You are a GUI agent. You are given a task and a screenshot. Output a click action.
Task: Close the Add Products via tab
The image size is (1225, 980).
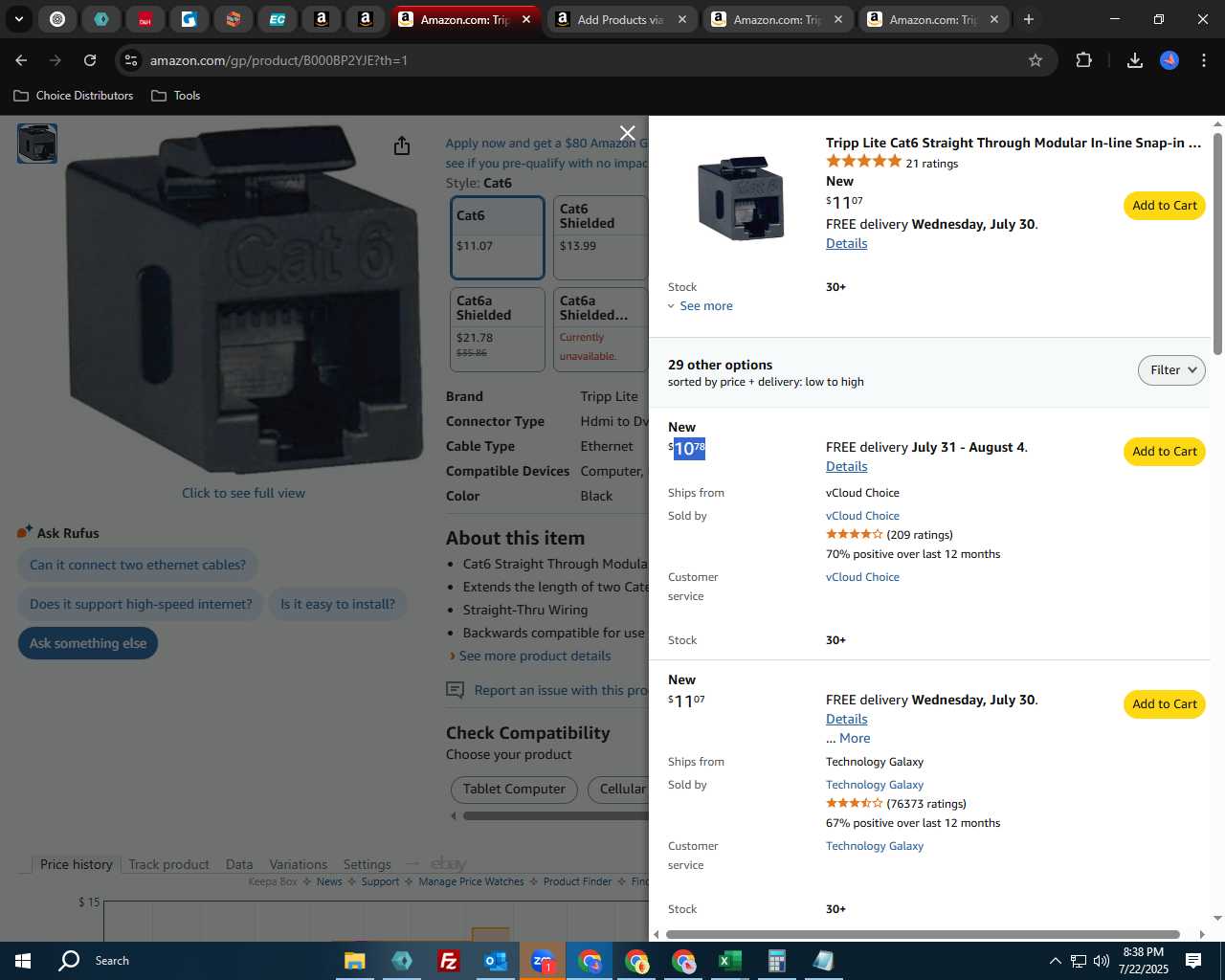681,19
